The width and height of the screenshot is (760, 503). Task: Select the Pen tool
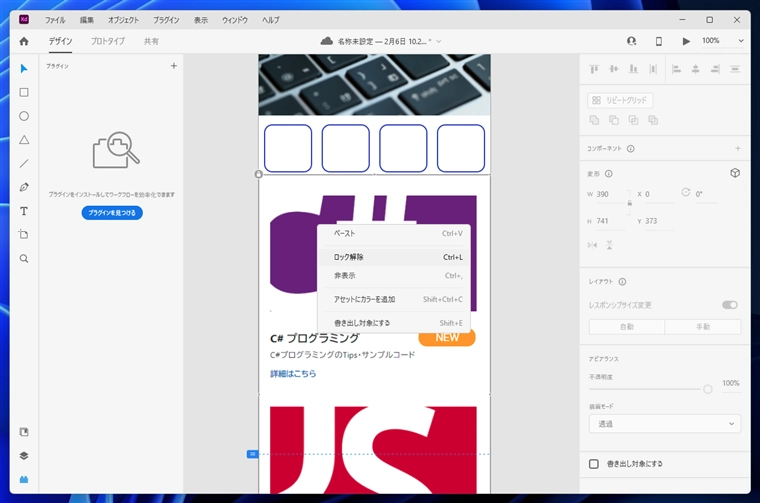24,187
